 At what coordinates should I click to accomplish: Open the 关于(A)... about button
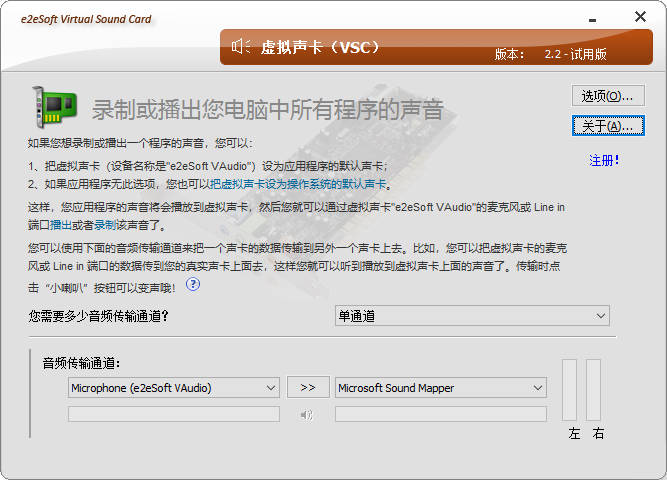click(x=608, y=126)
